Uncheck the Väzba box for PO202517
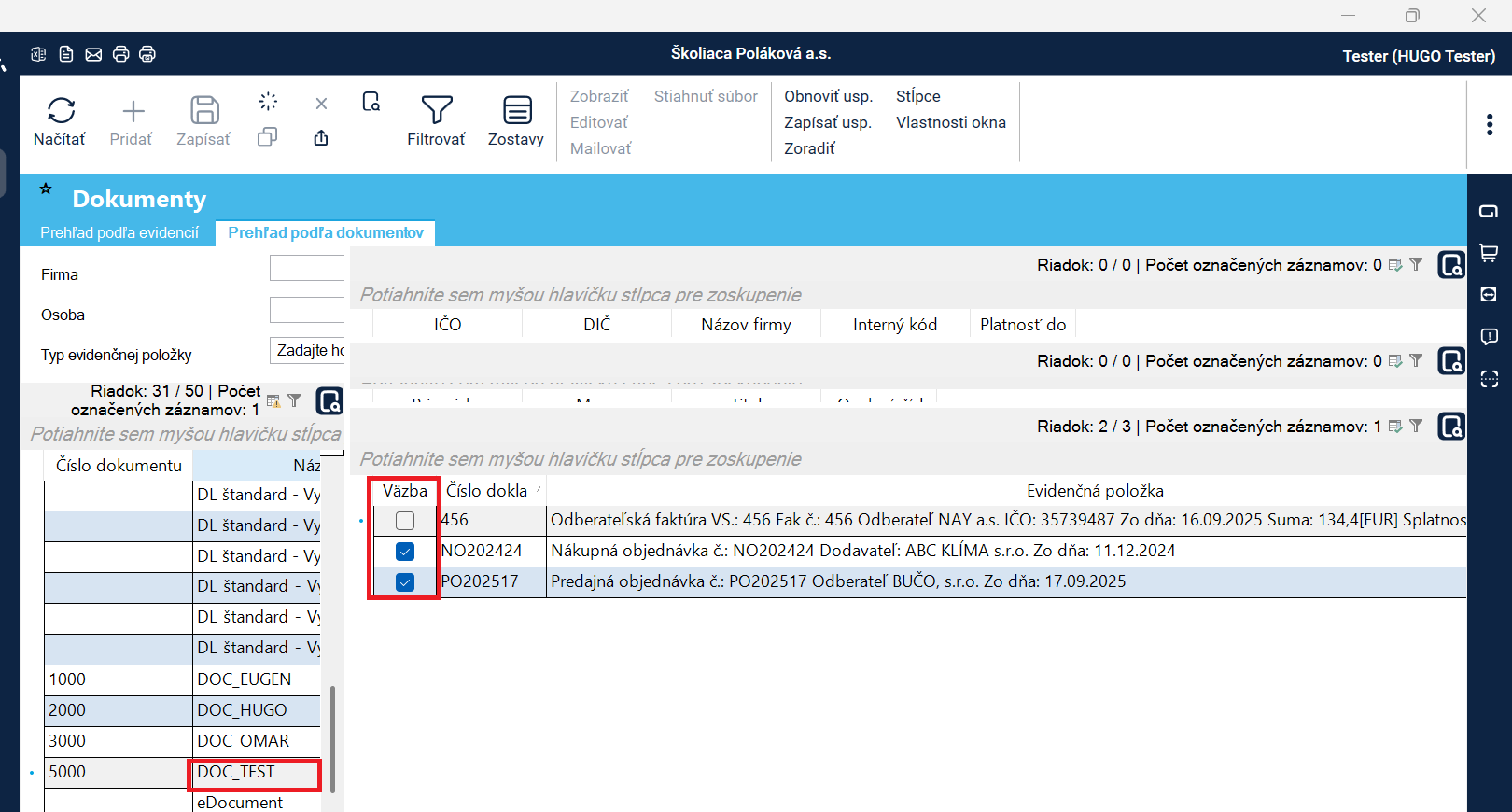1512x812 pixels. pos(405,582)
